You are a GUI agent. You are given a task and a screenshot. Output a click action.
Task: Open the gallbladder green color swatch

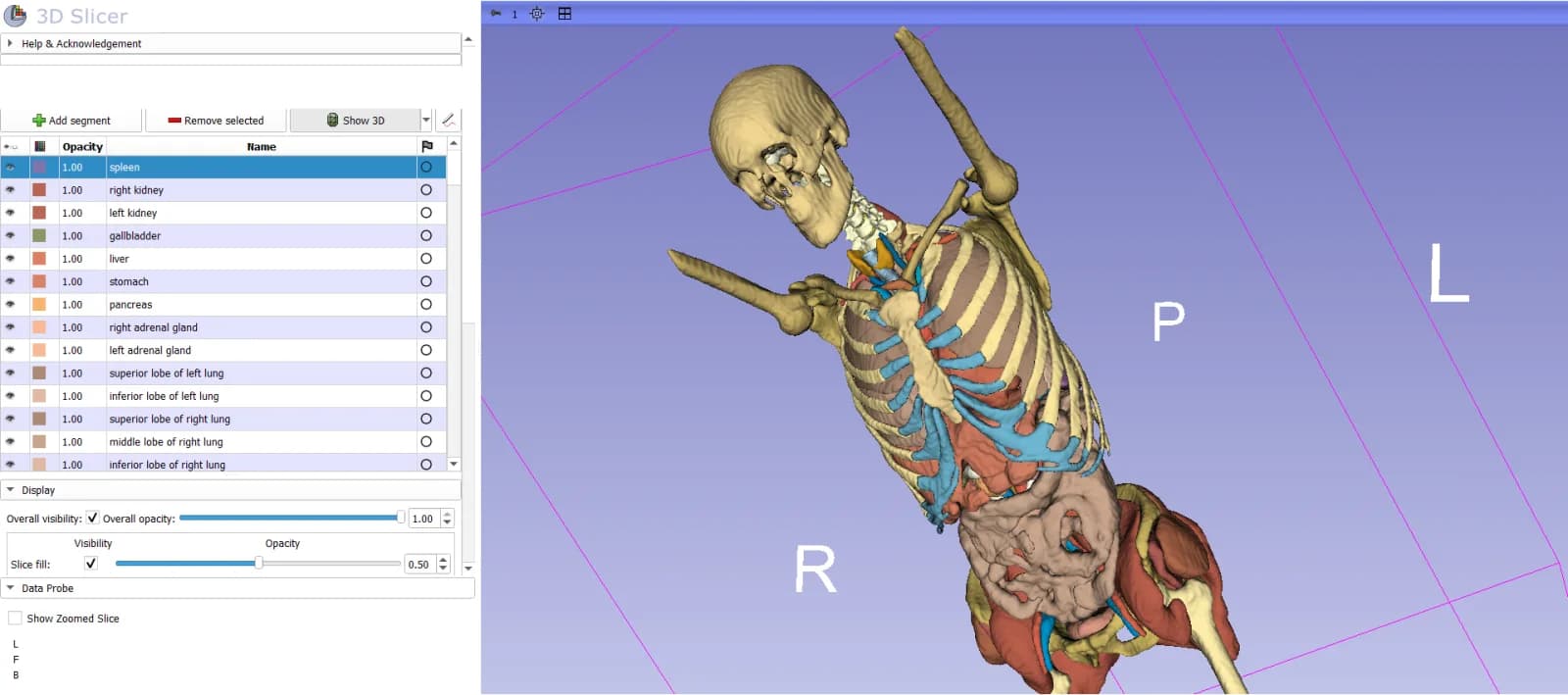pos(39,236)
